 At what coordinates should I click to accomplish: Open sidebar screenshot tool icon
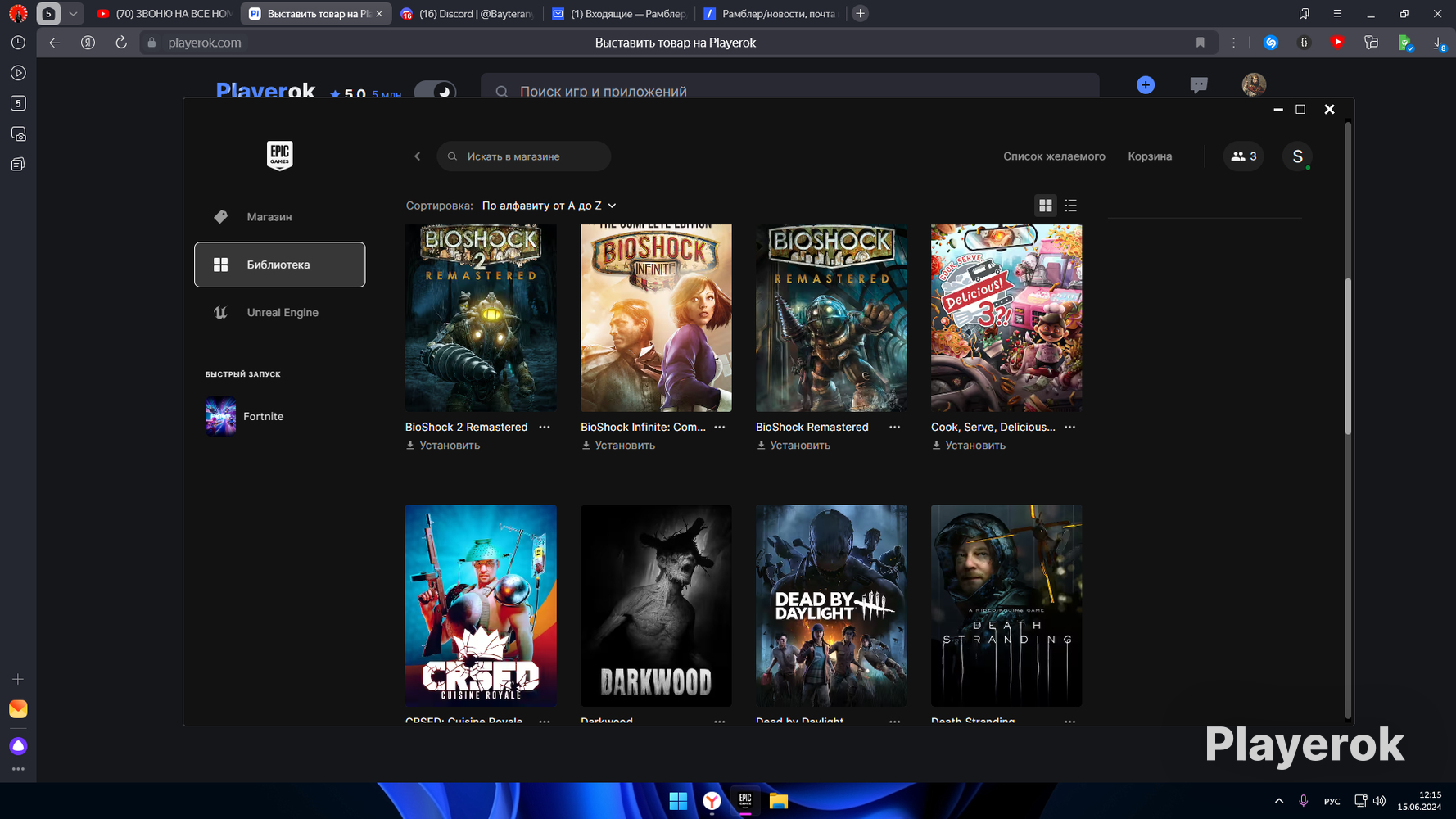pos(18,133)
